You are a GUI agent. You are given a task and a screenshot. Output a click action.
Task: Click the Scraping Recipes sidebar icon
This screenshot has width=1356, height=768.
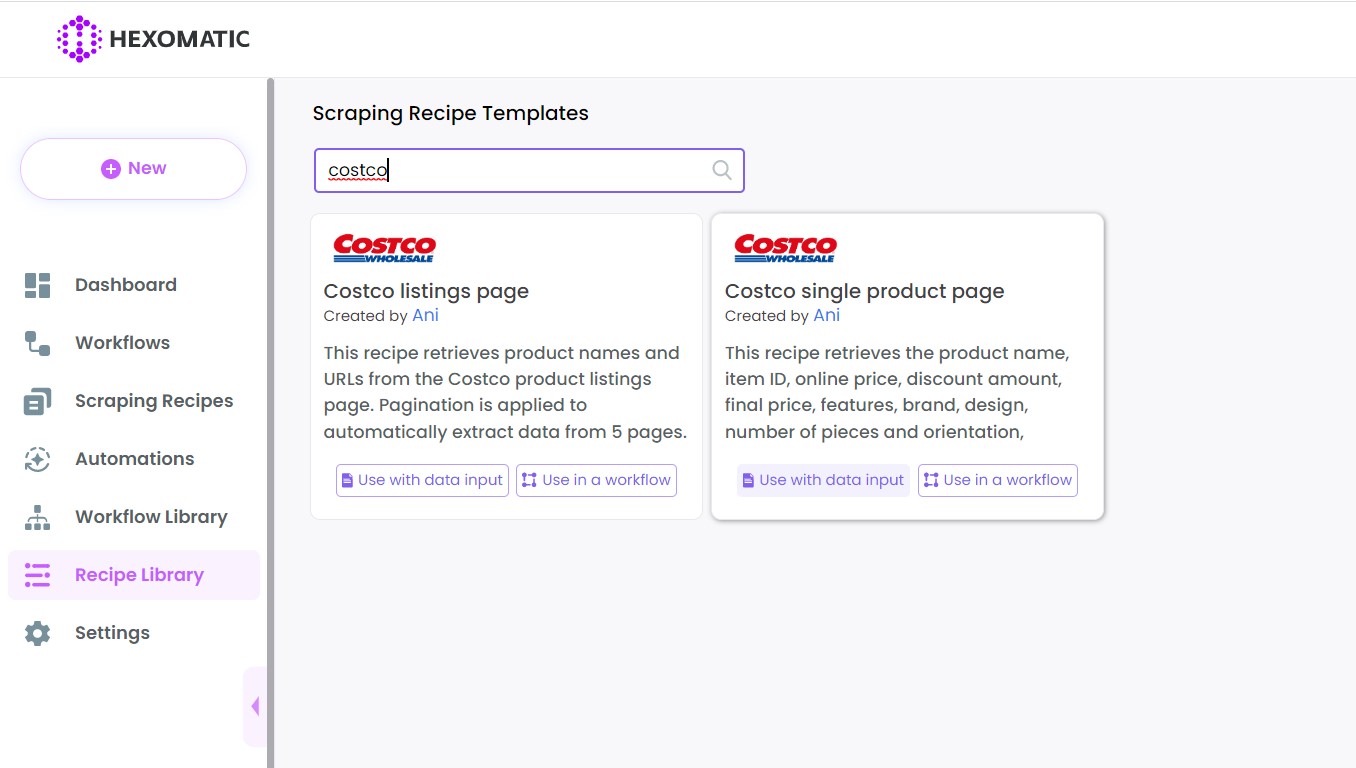tap(37, 401)
